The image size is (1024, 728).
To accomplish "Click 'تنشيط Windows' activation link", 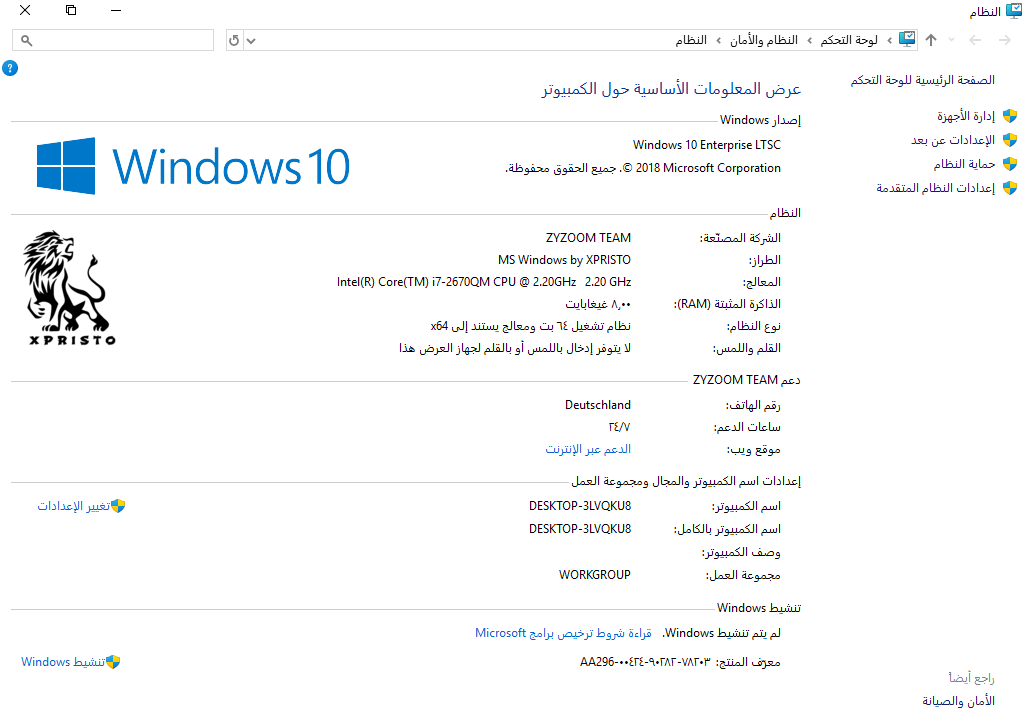I will tap(63, 662).
